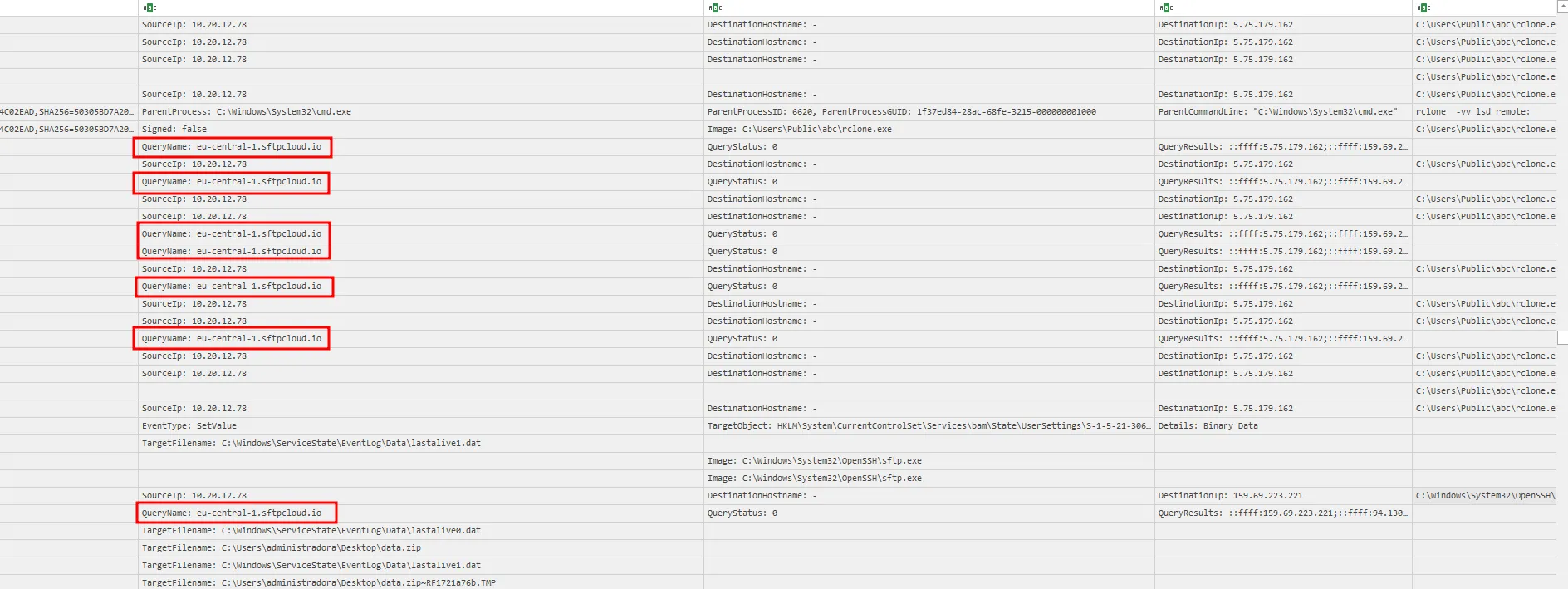Click the 'rclone -vv lsd remote:' cell
Viewport: 1568px width, 589px height.
click(x=1472, y=112)
